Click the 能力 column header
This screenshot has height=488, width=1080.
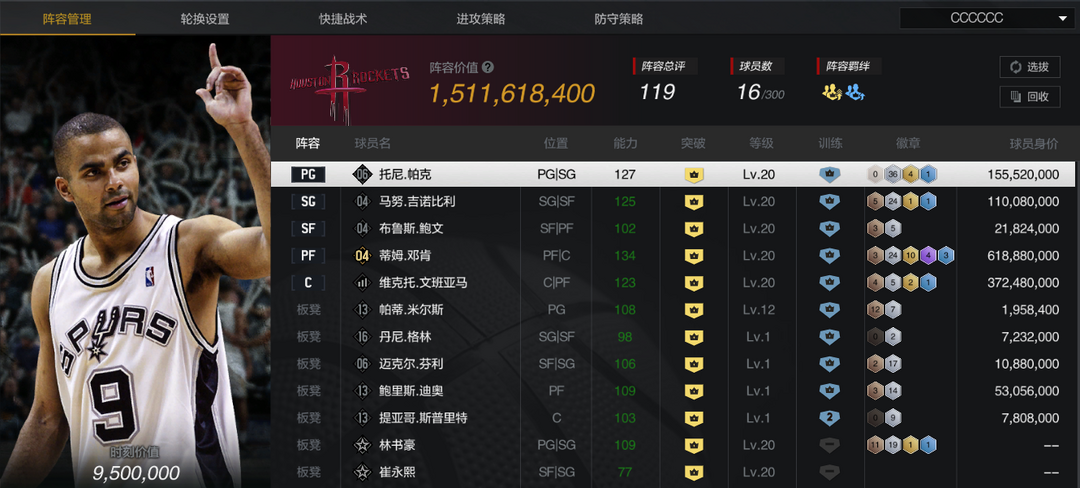click(625, 144)
